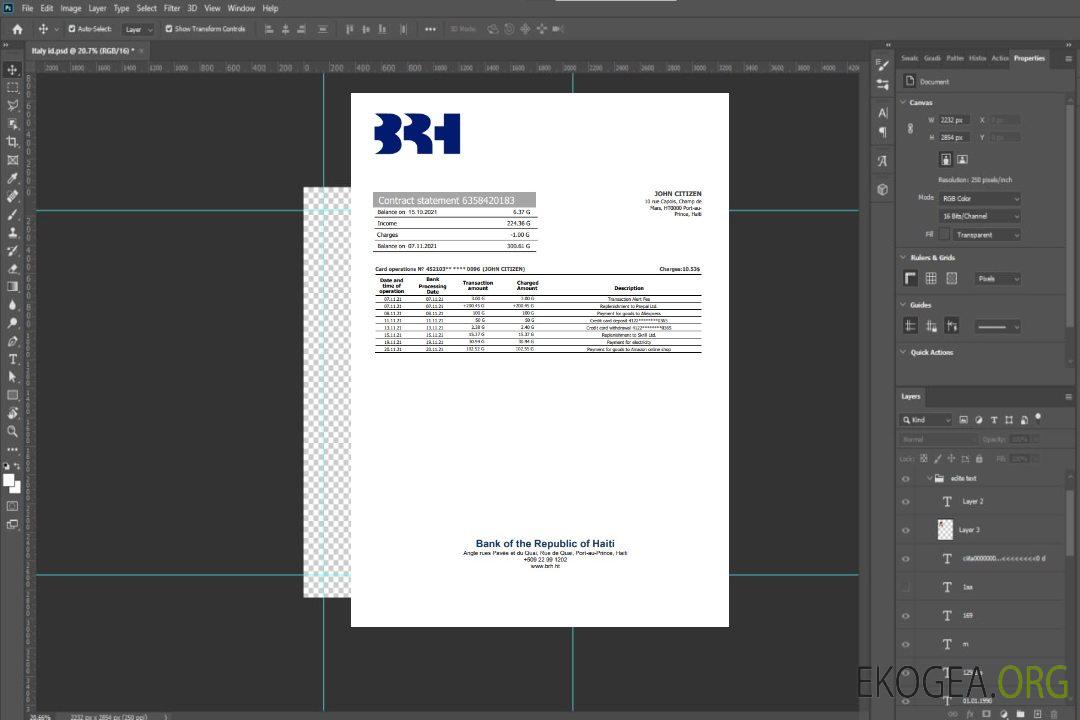
Task: Select the Brush tool
Action: pos(12,214)
